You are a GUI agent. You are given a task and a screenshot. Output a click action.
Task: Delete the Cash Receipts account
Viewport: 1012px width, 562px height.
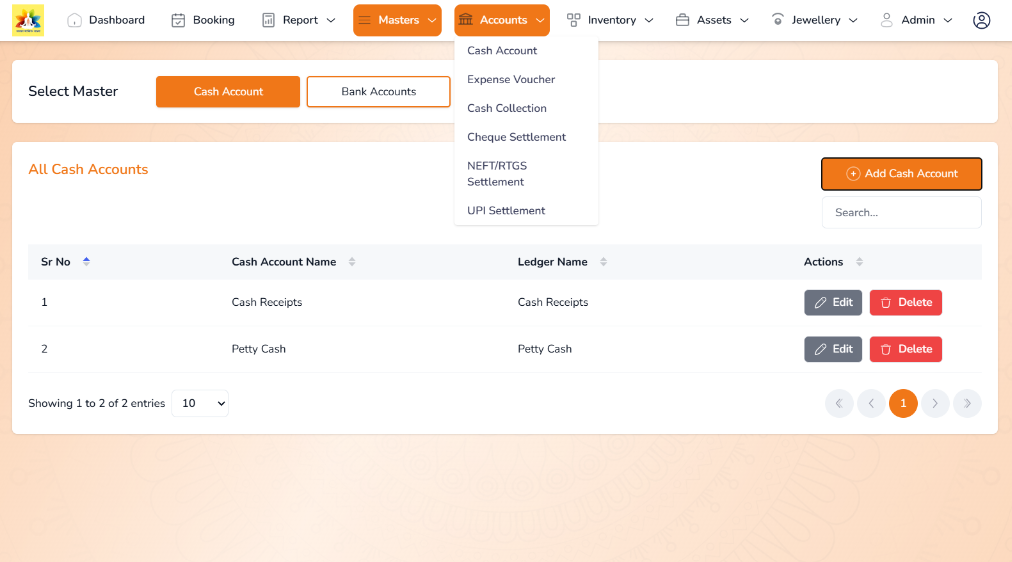[x=906, y=303]
